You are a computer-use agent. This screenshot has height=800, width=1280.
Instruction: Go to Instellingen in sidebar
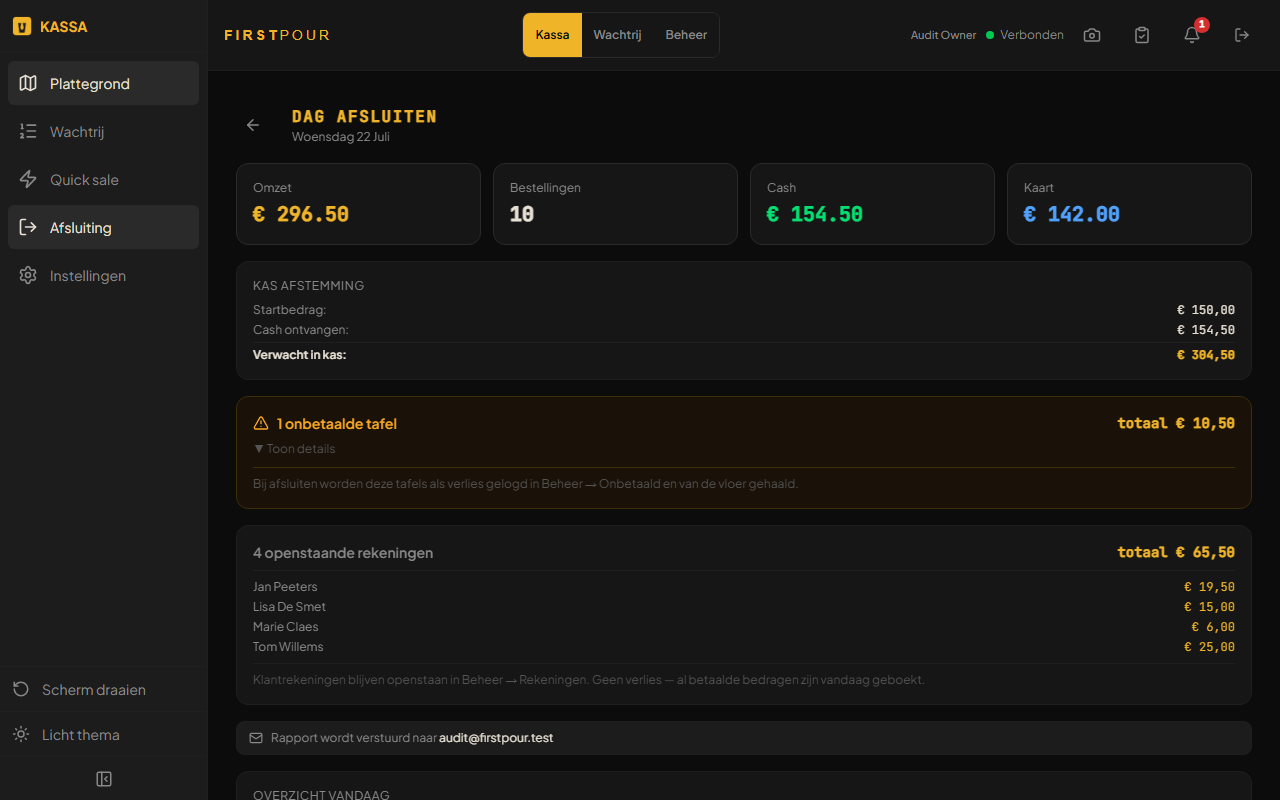coord(103,276)
